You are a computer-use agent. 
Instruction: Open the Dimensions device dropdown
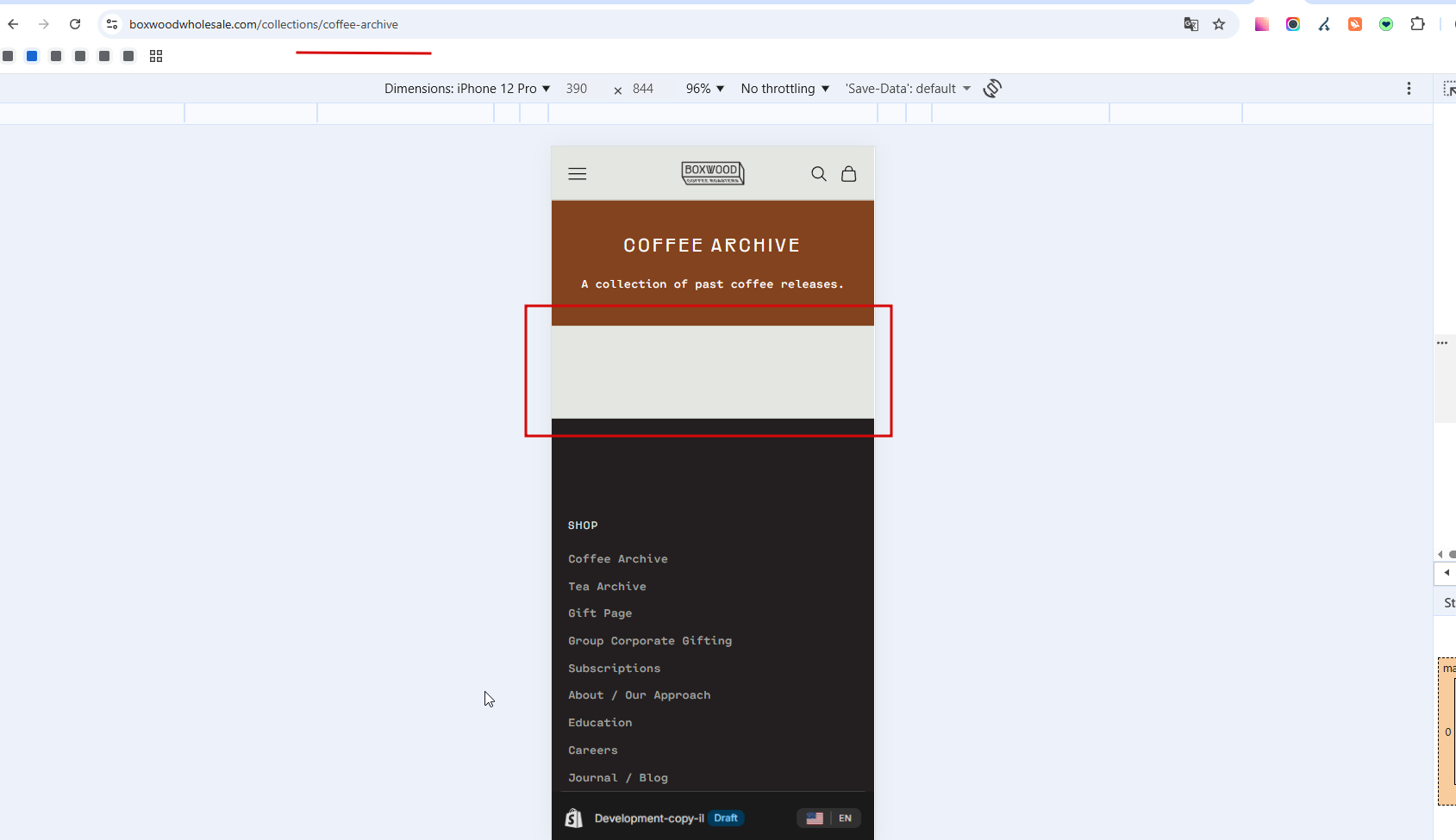467,89
